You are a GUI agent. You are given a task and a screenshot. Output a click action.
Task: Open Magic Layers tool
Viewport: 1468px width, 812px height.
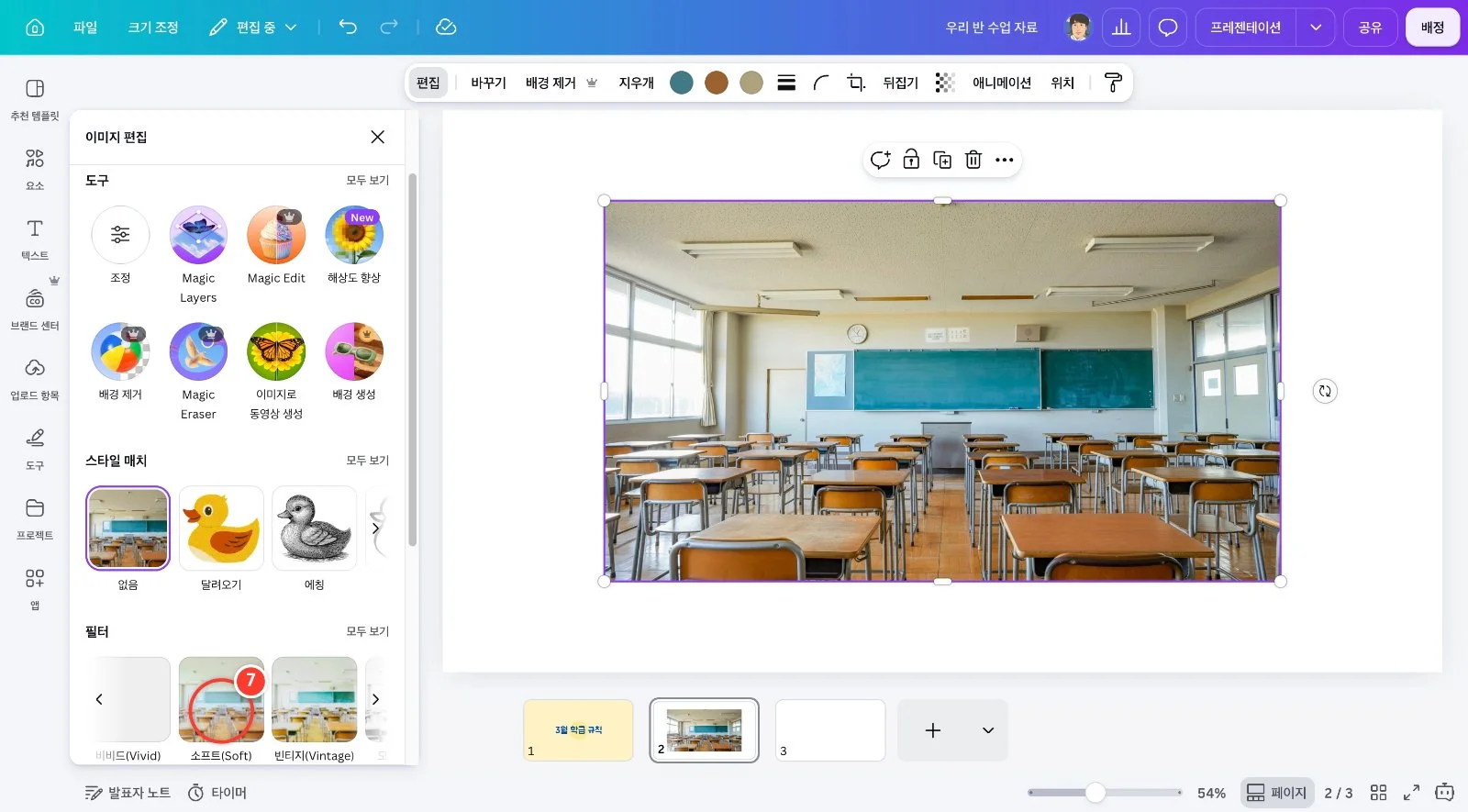coord(198,256)
